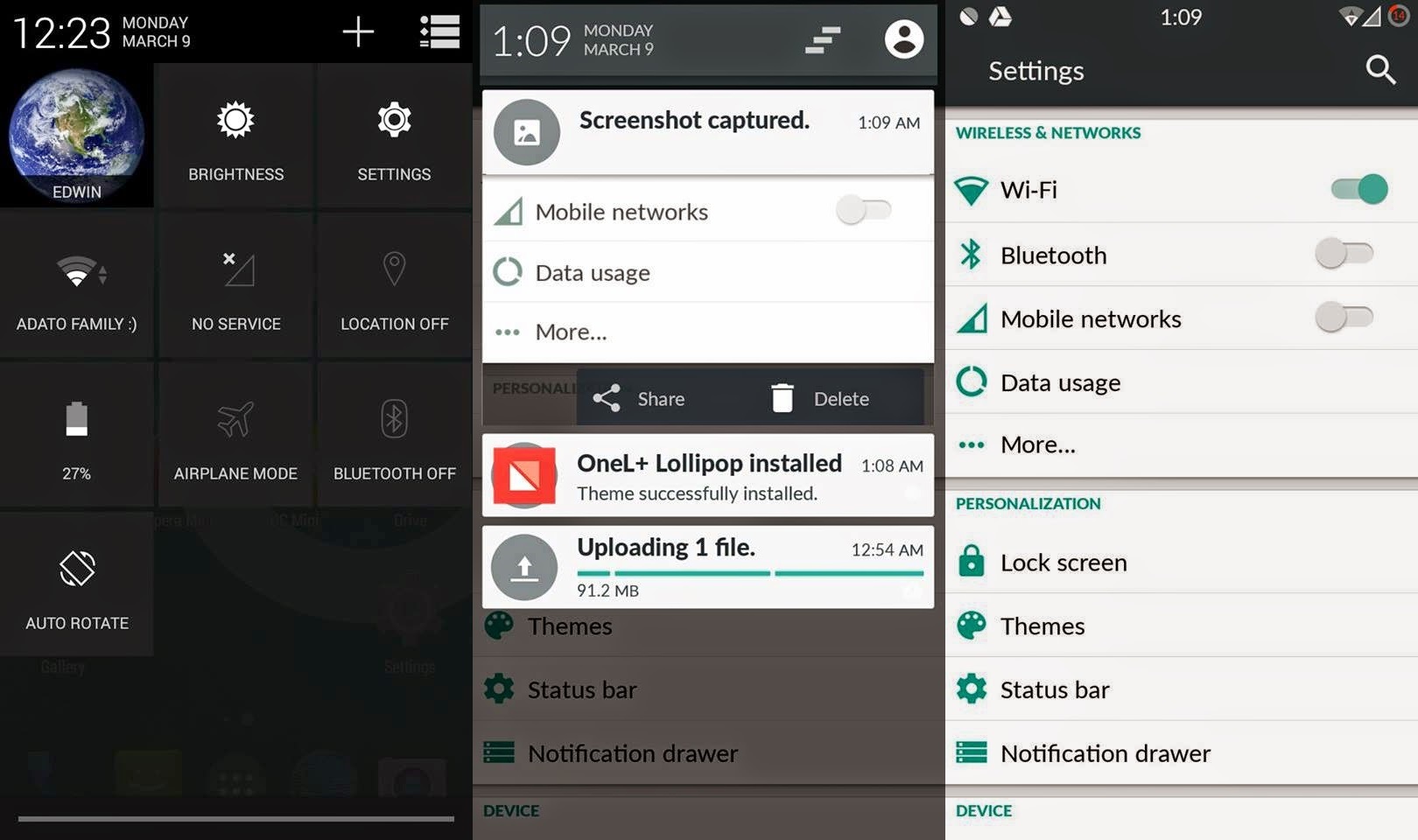This screenshot has width=1418, height=840.
Task: Tap the EDWIN user profile picture
Action: (x=77, y=135)
